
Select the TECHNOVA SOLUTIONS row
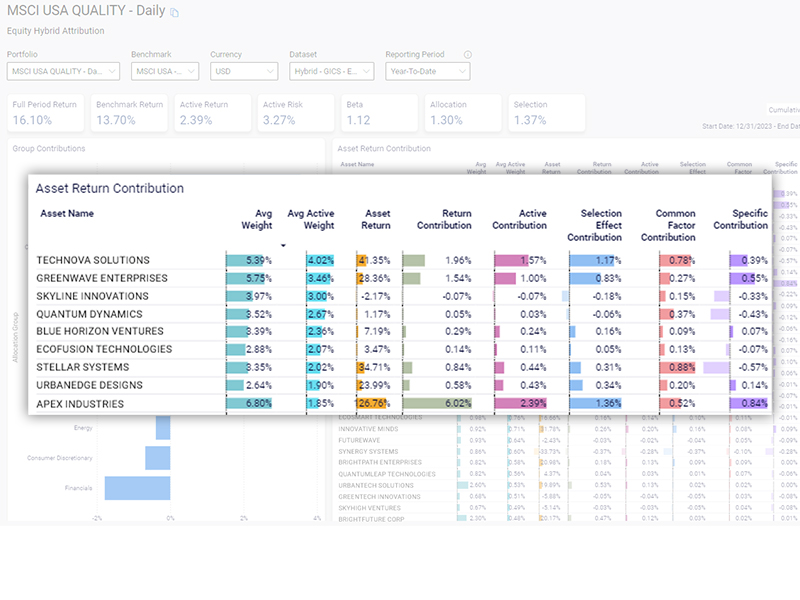coord(93,260)
